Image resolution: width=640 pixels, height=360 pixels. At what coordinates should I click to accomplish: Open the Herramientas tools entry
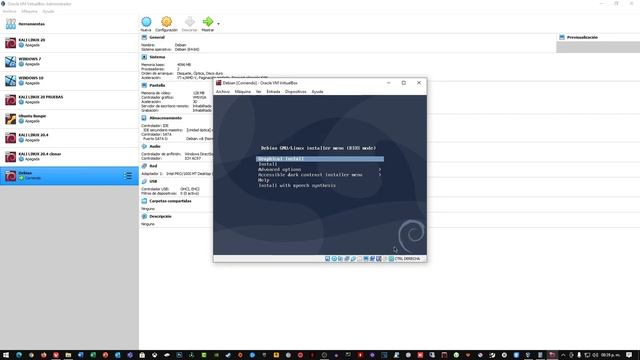69,24
